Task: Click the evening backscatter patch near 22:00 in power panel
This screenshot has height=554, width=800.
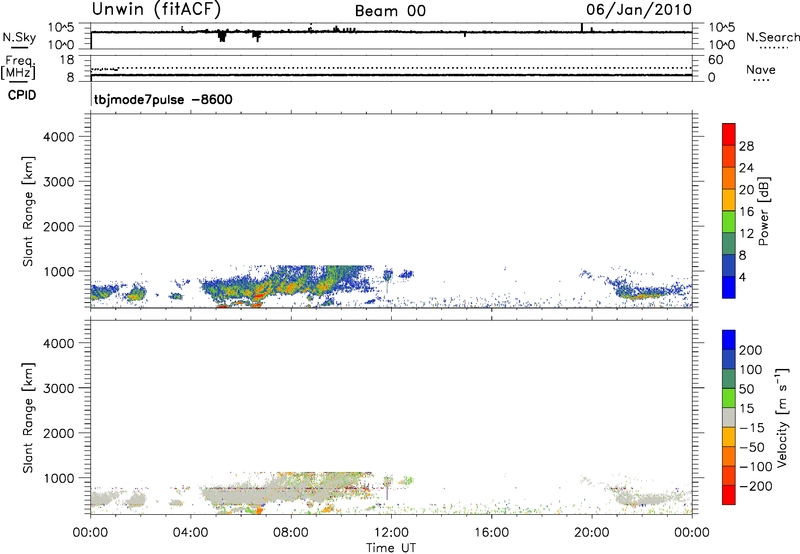Action: (x=644, y=293)
